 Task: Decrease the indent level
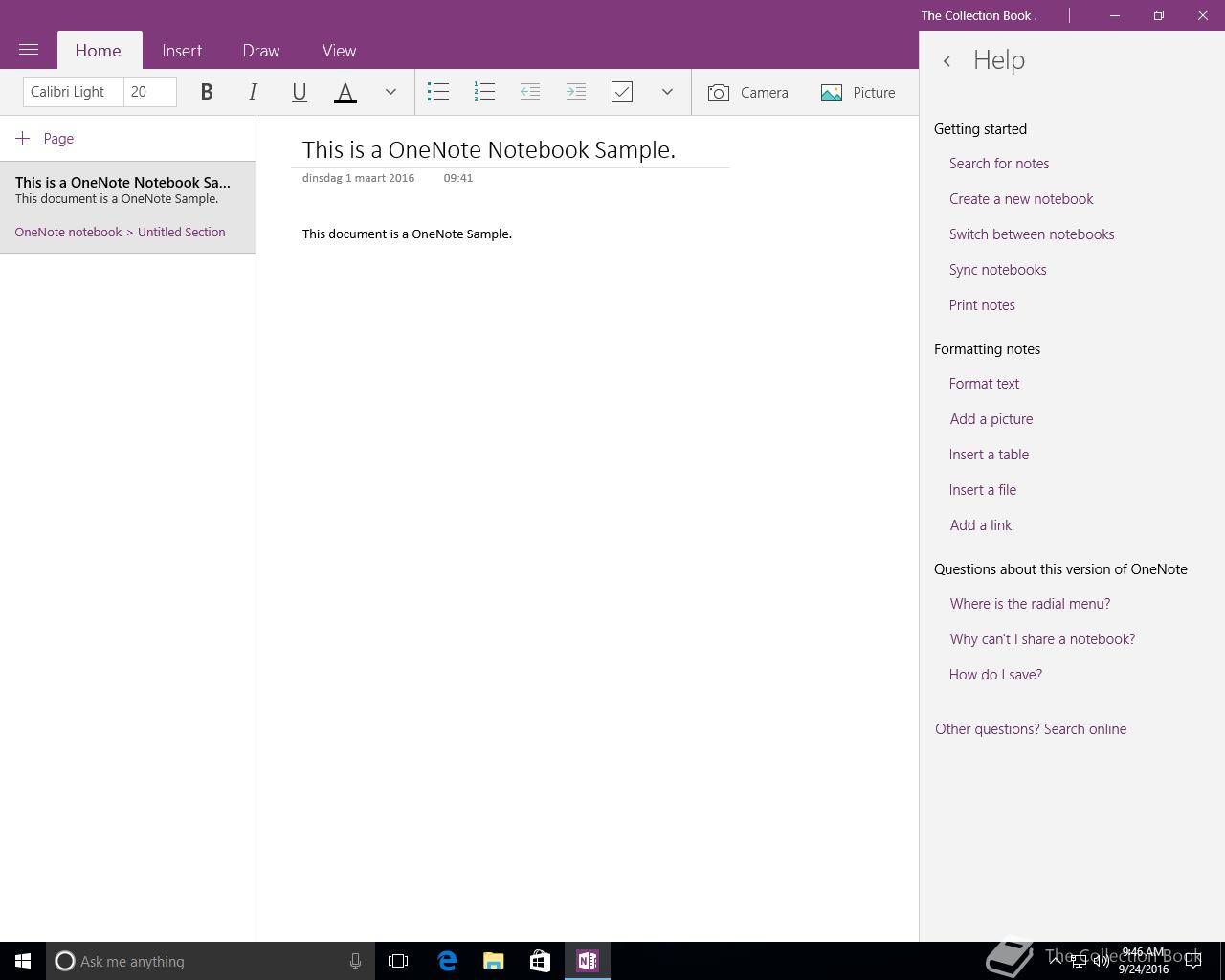click(530, 92)
